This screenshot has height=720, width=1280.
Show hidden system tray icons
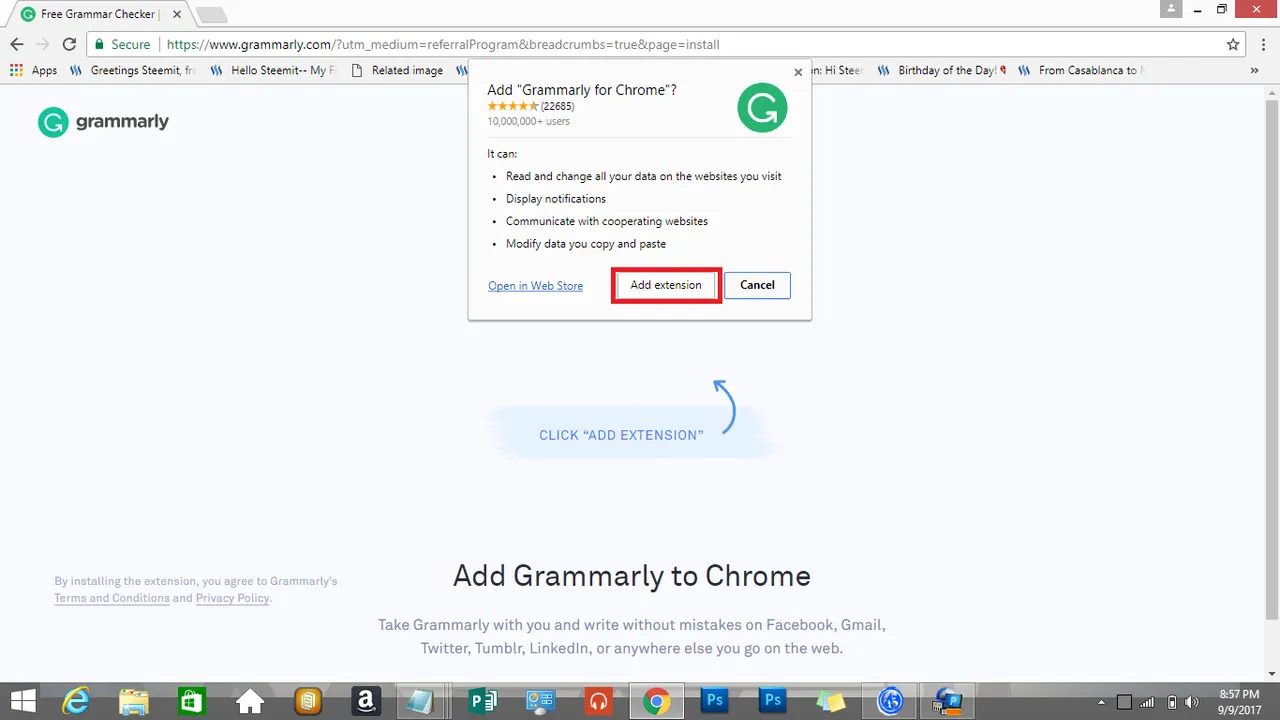click(1101, 702)
